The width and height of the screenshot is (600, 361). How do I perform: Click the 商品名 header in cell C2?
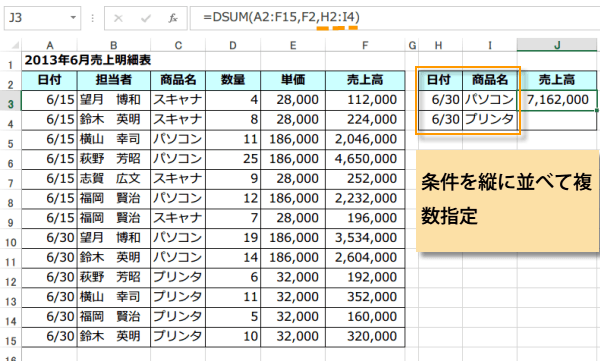[178, 80]
